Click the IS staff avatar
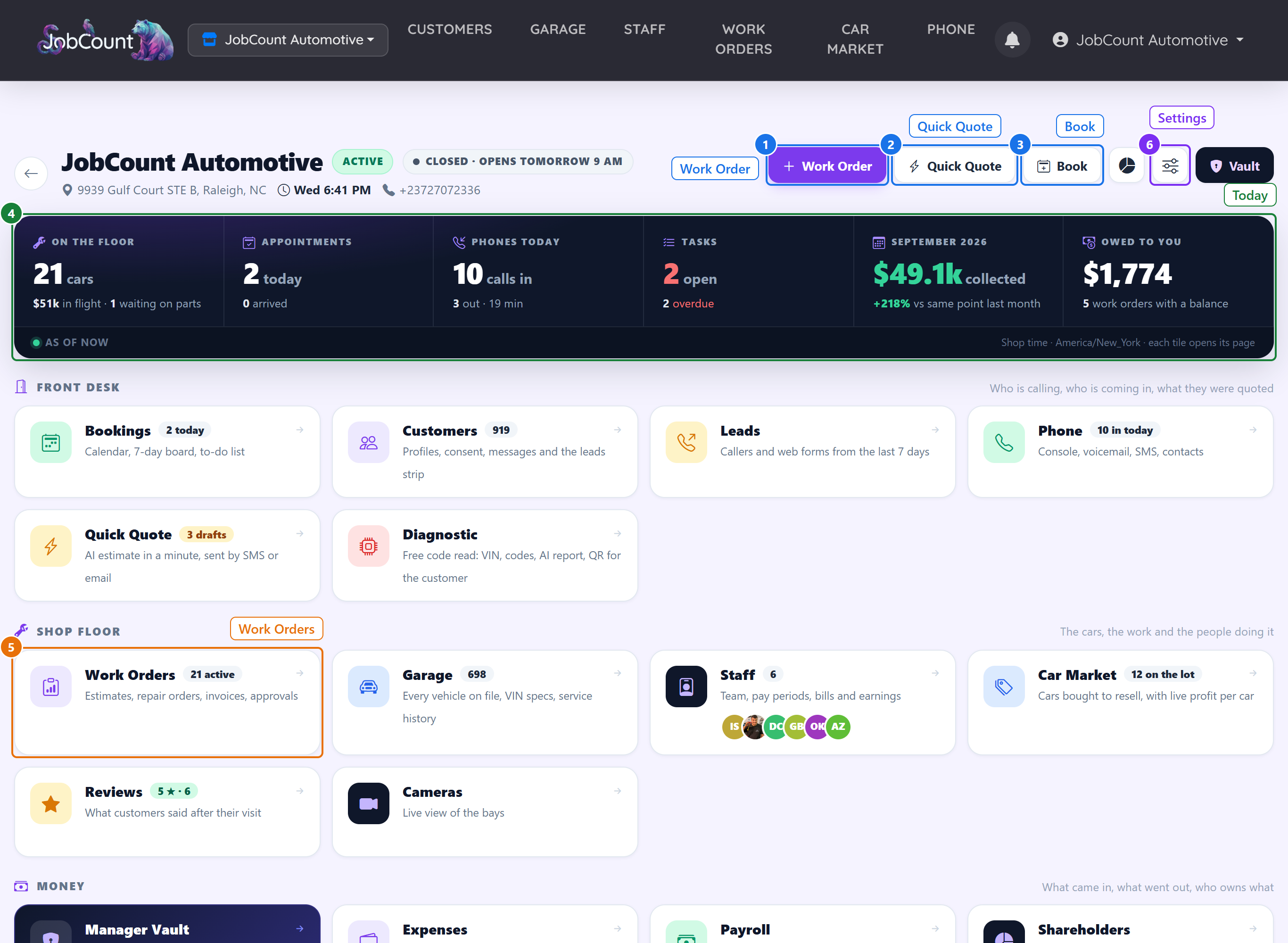Screen dimensions: 1288x943 click(x=734, y=727)
